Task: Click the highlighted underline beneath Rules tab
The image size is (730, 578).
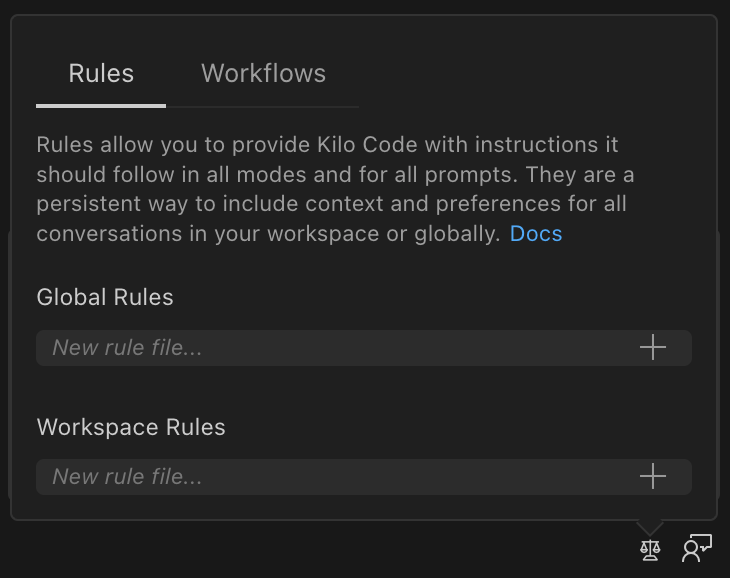Action: tap(101, 105)
